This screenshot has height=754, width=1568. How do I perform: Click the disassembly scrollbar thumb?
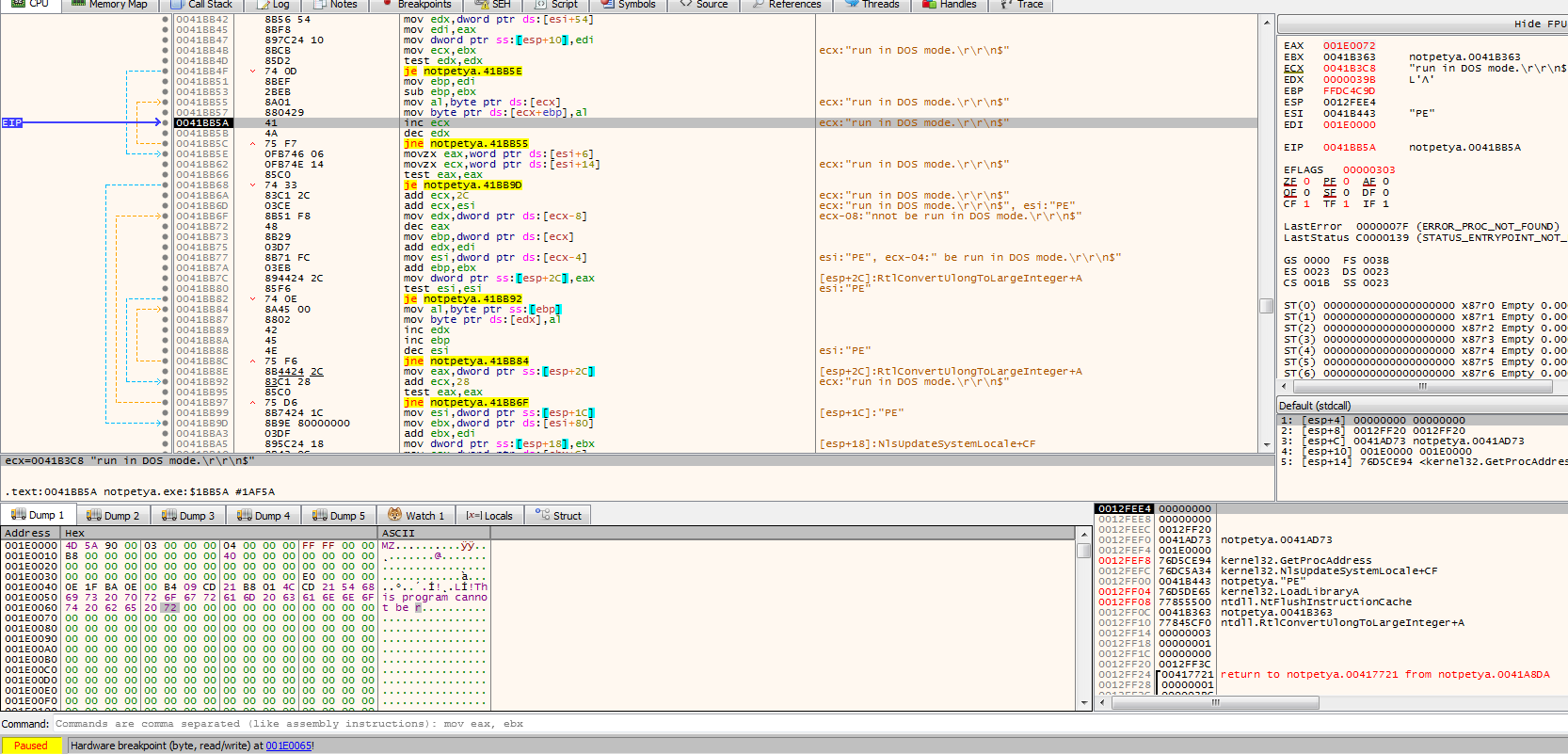coord(1266,306)
